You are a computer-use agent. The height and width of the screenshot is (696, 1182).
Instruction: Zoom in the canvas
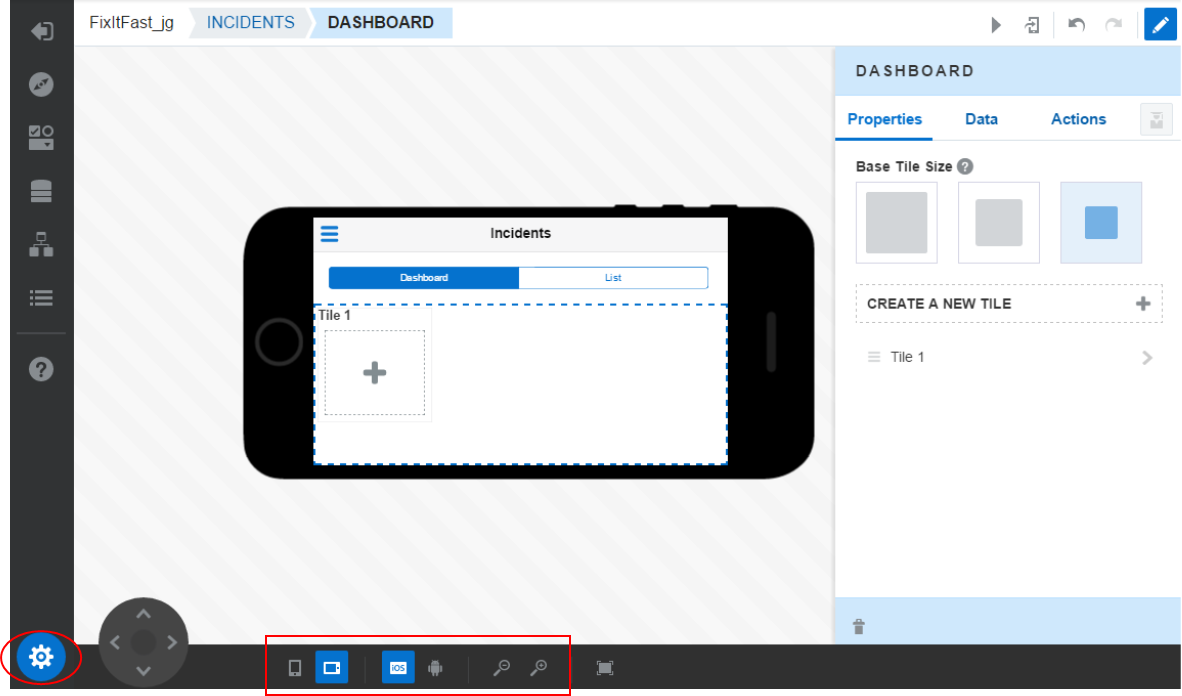point(538,667)
